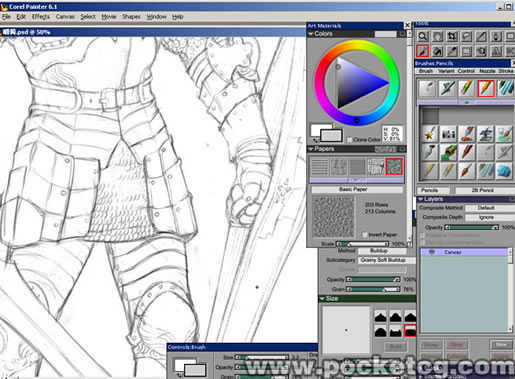The image size is (515, 379).
Task: Open the Movie menu
Action: tap(109, 17)
